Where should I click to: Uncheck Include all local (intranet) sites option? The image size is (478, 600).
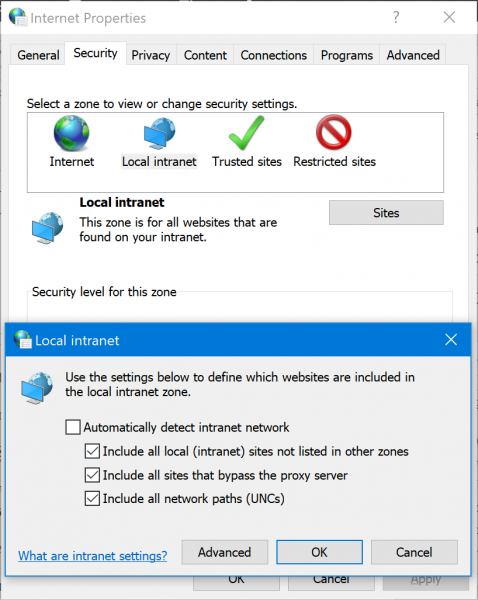click(92, 451)
